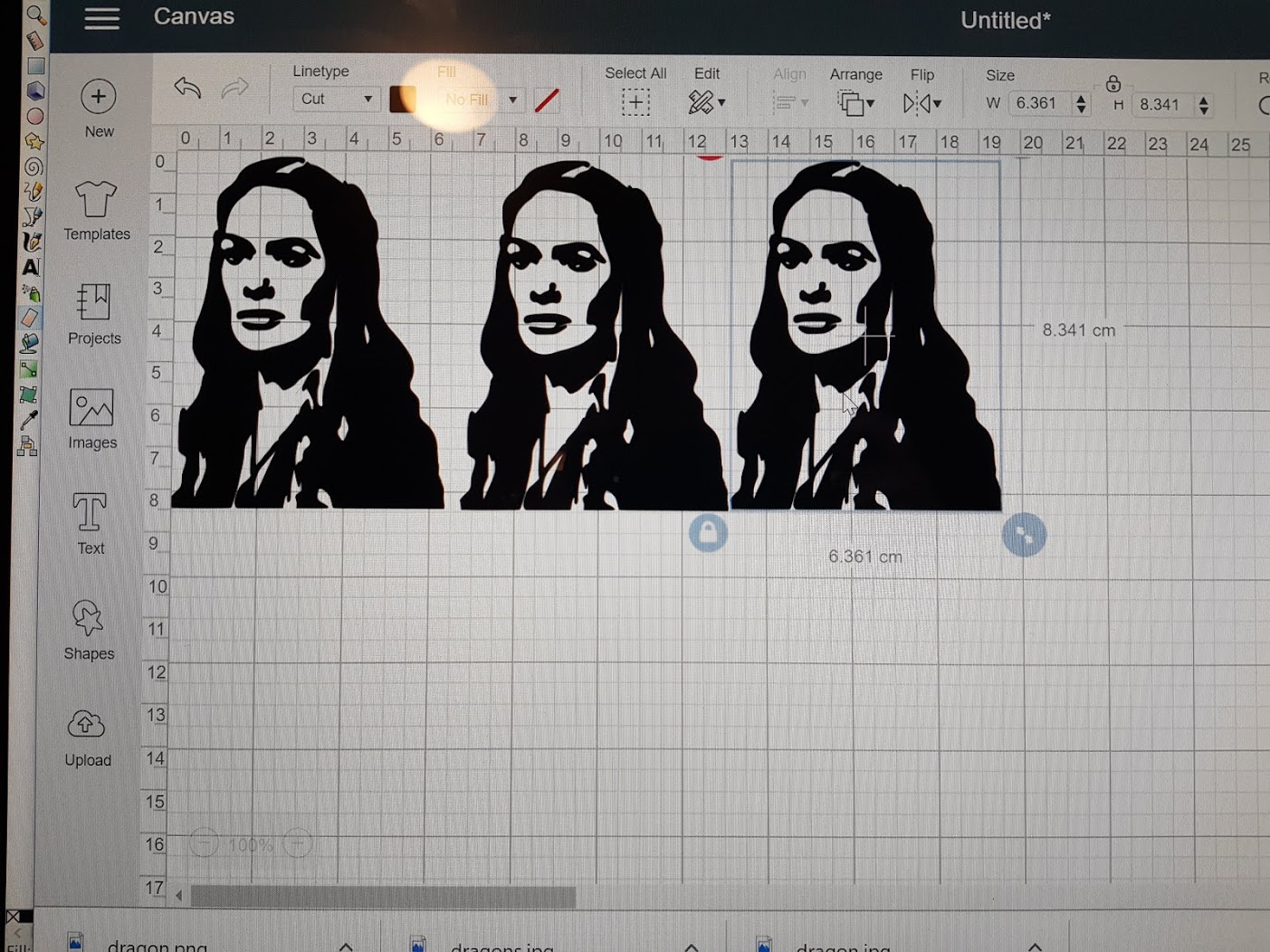This screenshot has height=952, width=1270.
Task: Select the Rectangle tool in Inkscape toolbox
Action: click(35, 65)
